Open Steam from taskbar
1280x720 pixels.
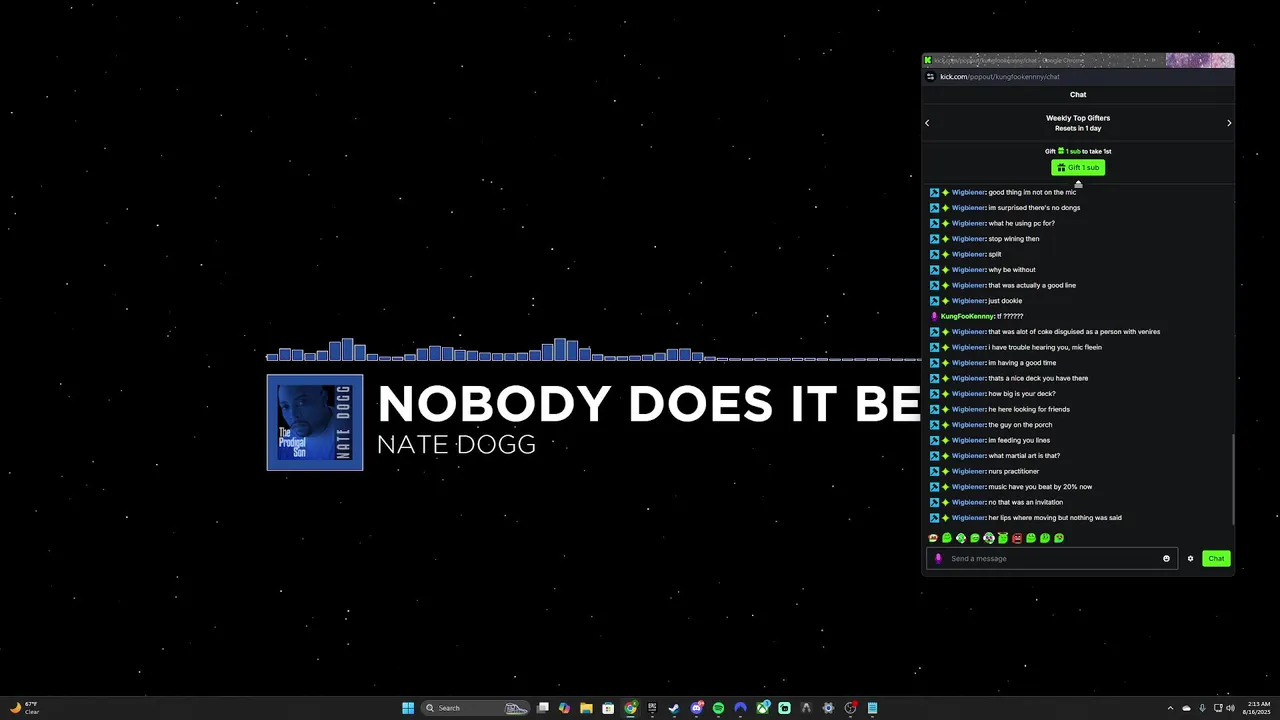tap(674, 708)
